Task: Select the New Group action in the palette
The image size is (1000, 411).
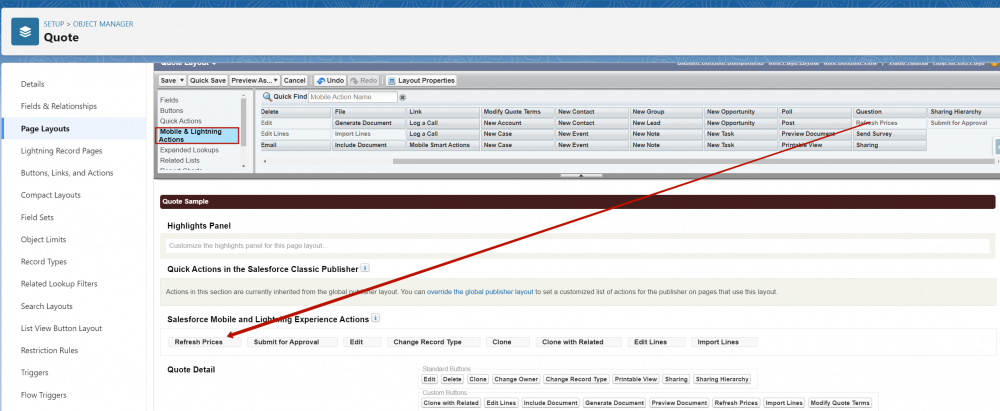Action: [666, 112]
